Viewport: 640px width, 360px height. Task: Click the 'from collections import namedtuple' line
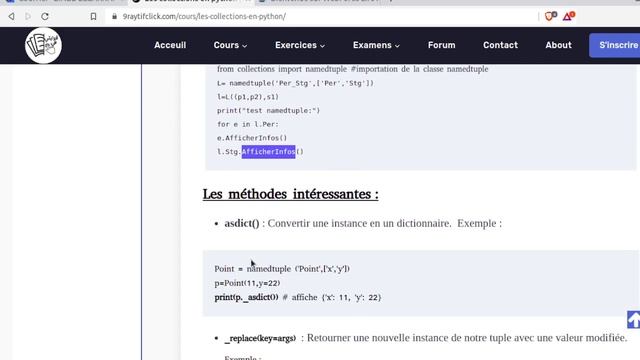(x=352, y=69)
